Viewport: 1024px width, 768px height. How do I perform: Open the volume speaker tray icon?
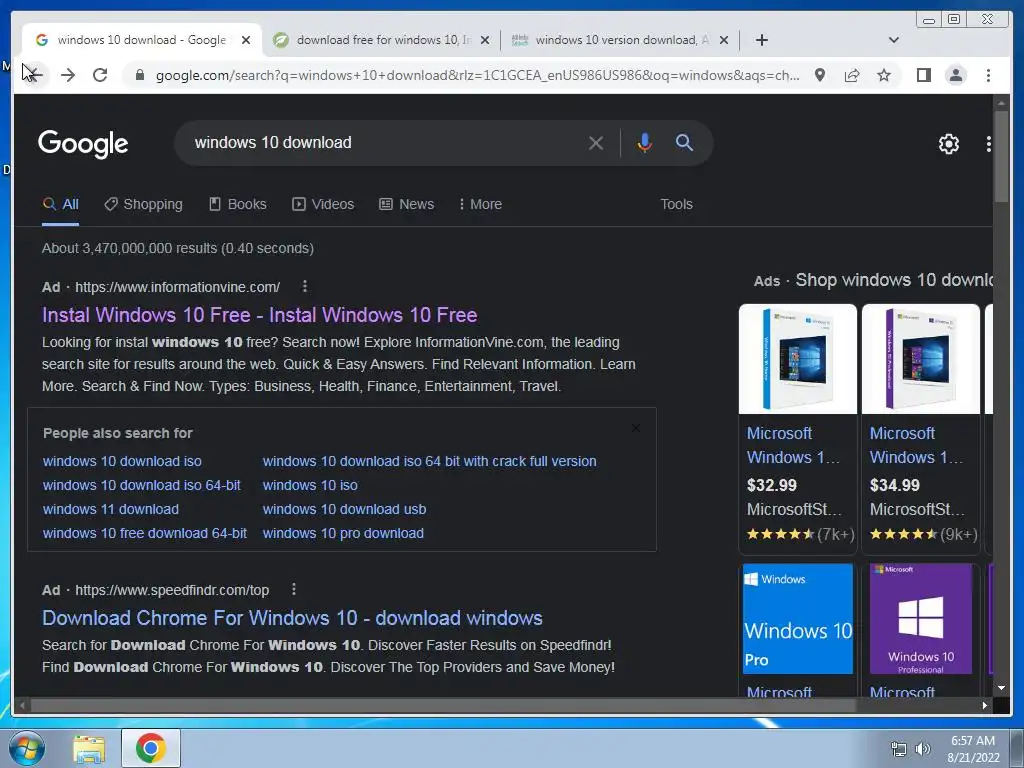click(922, 749)
